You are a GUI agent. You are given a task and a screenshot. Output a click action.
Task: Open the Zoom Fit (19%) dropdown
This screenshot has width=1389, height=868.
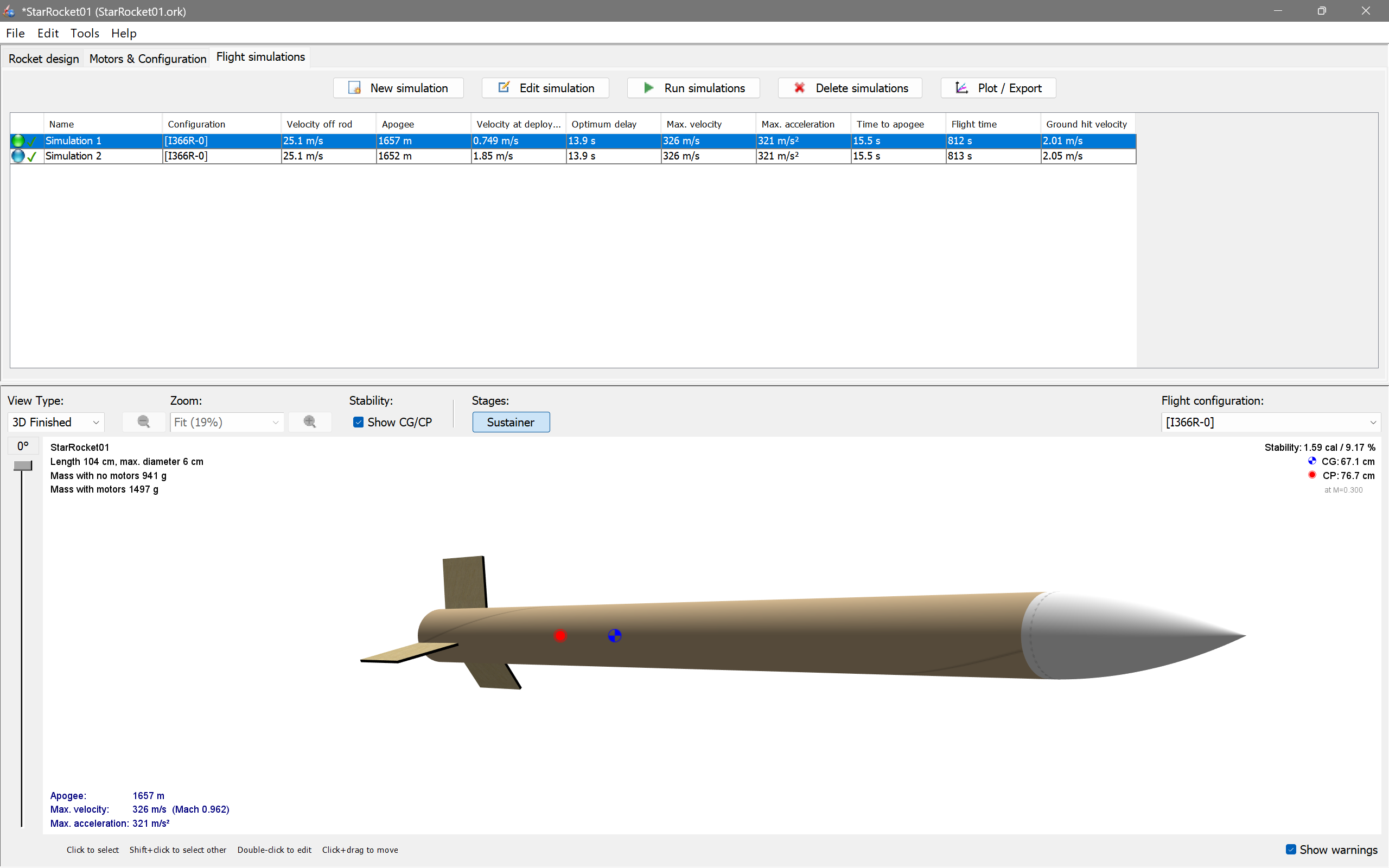point(226,422)
